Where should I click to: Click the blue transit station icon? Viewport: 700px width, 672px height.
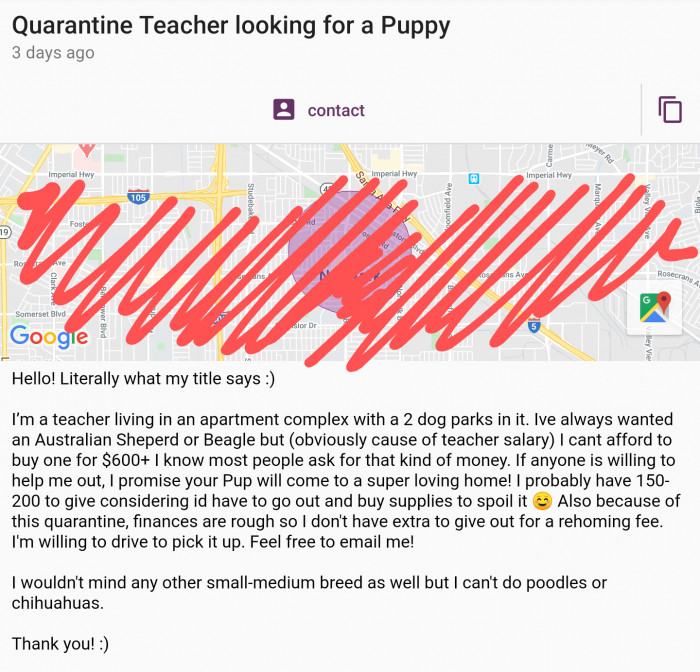click(474, 179)
